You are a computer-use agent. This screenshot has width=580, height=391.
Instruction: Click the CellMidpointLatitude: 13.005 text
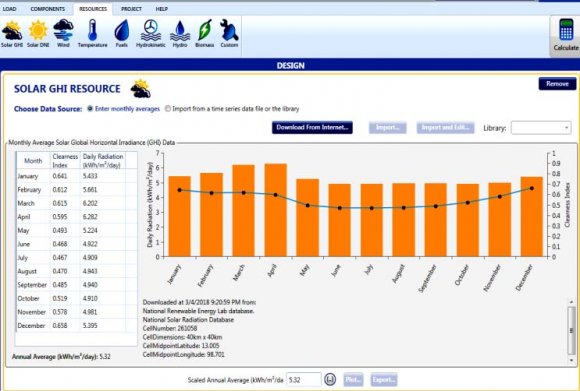coord(181,346)
